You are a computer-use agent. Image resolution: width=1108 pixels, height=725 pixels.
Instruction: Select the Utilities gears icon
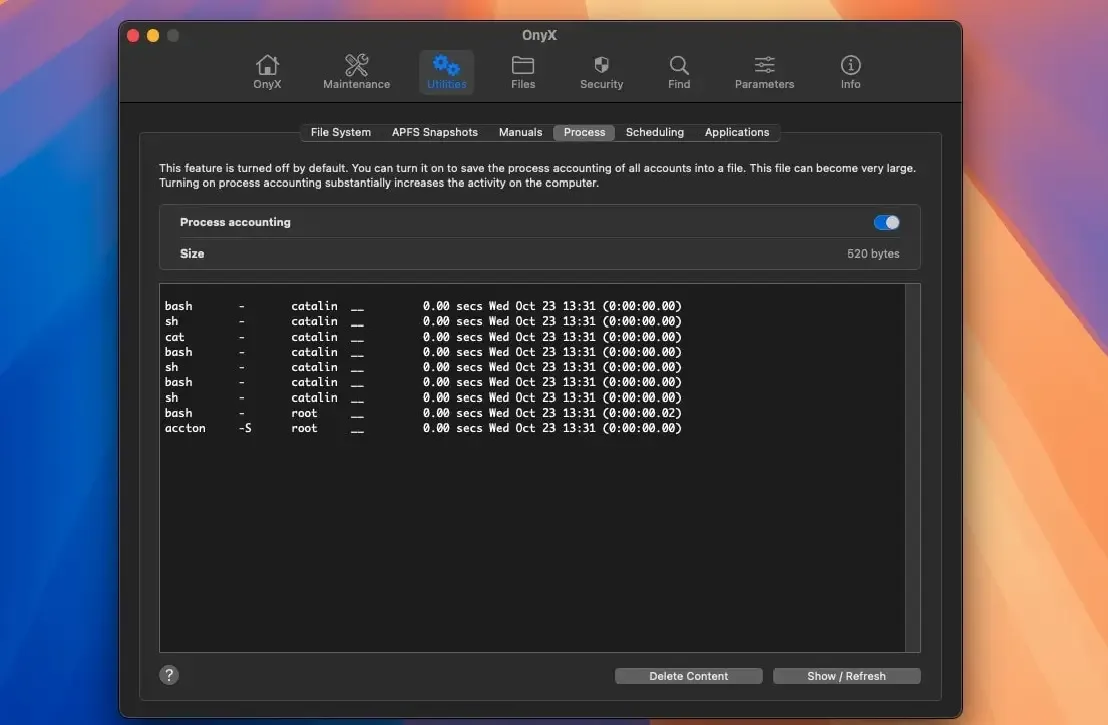click(x=447, y=72)
